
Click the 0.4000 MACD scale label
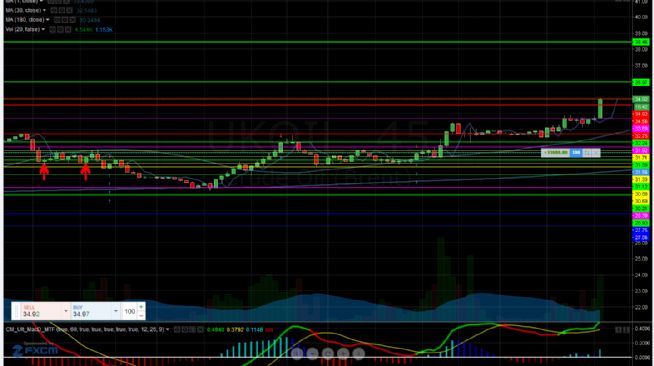(642, 329)
